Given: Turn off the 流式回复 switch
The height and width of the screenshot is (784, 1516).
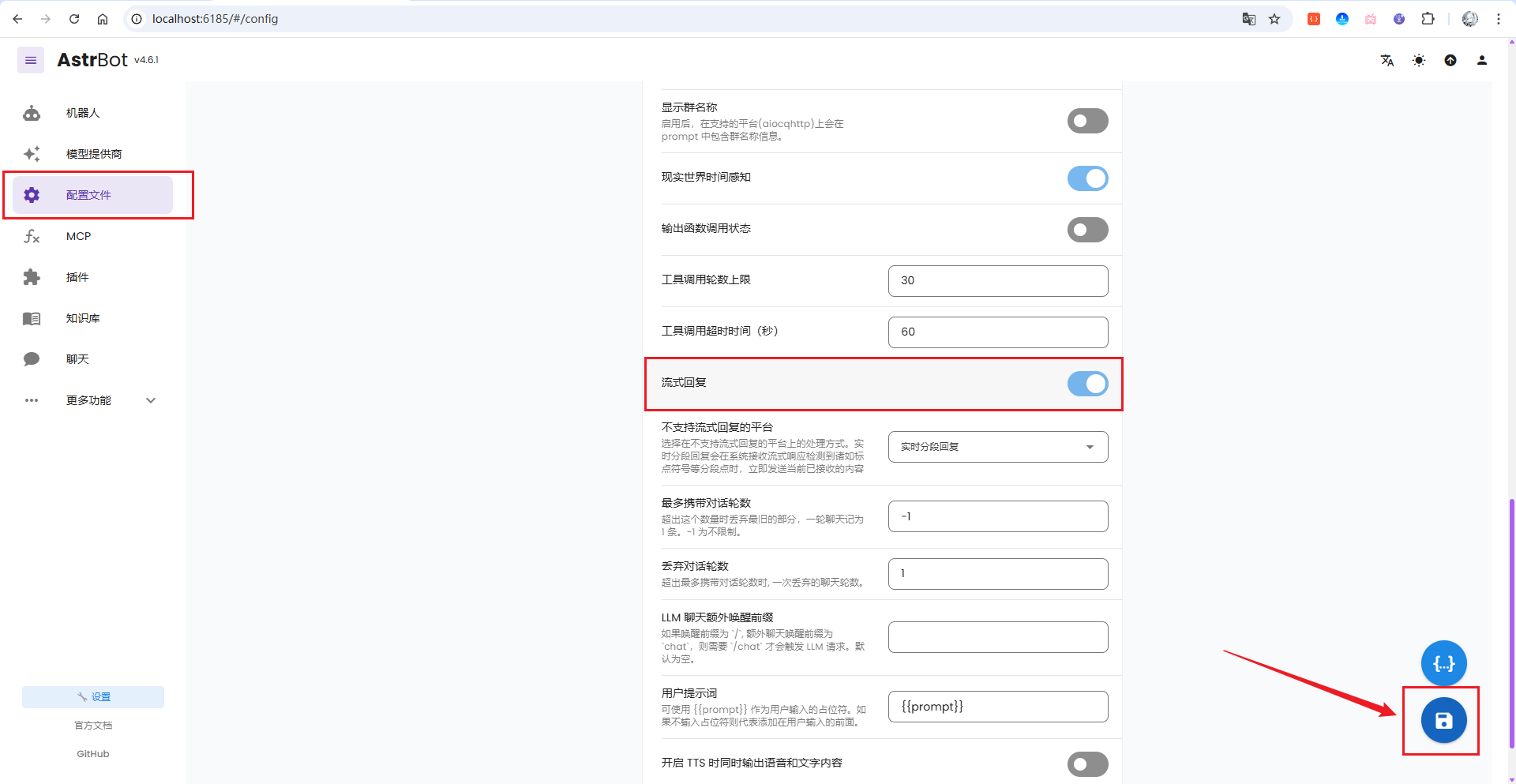Looking at the screenshot, I should pyautogui.click(x=1087, y=384).
